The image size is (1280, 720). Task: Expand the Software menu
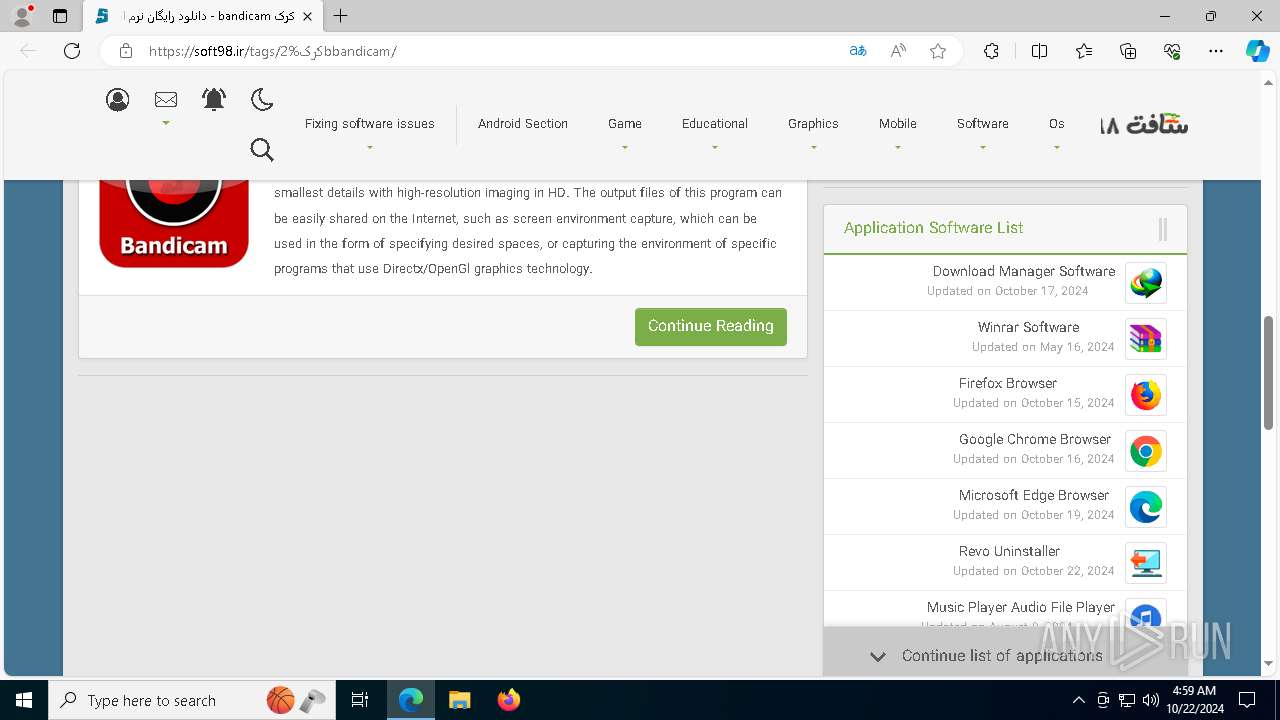click(x=983, y=124)
